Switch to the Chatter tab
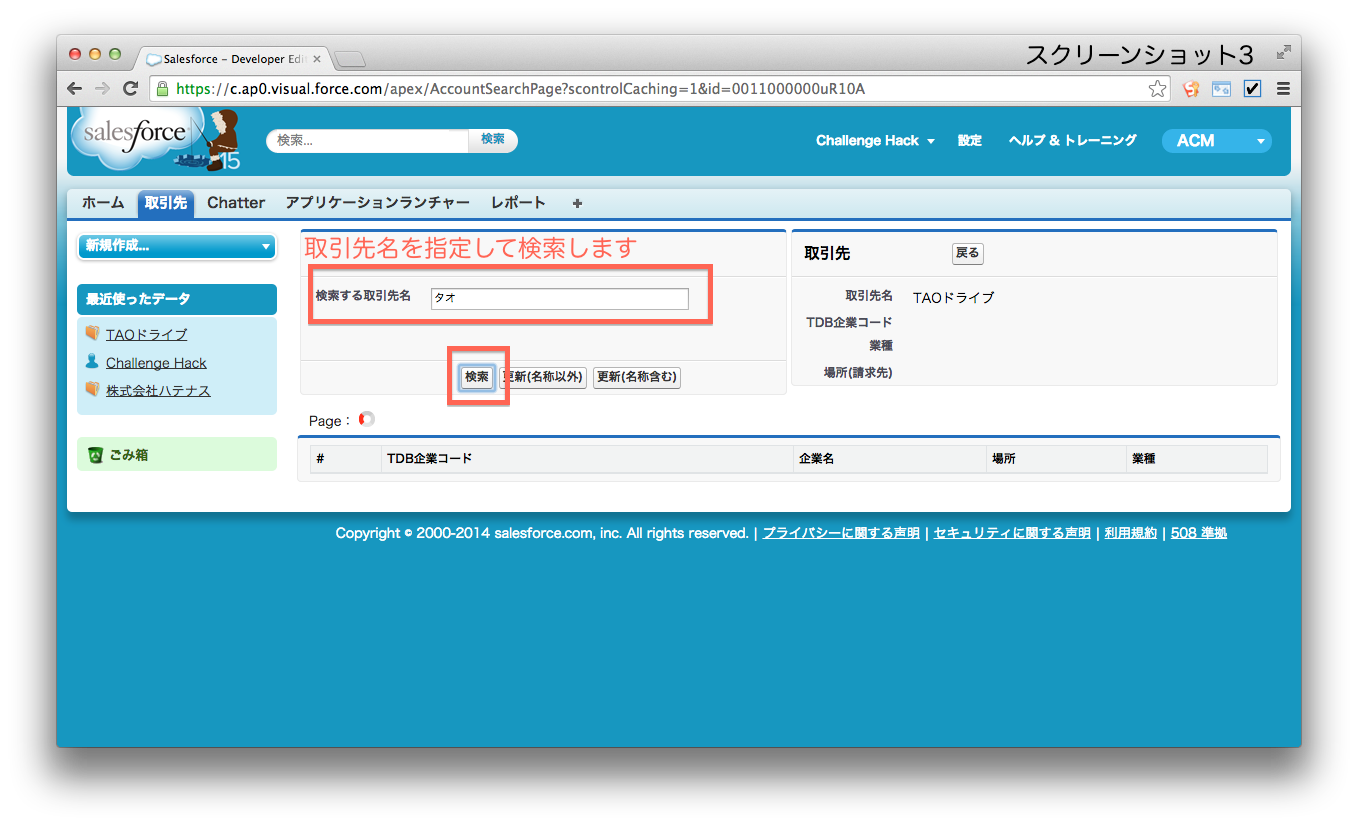This screenshot has width=1358, height=826. coord(236,203)
